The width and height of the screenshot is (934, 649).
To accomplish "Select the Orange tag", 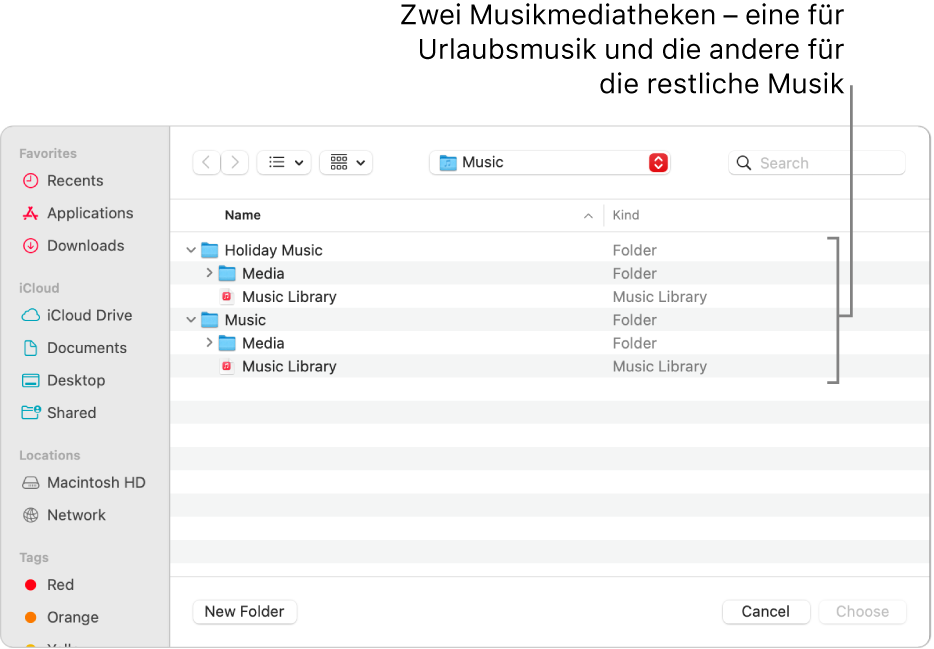I will click(61, 617).
